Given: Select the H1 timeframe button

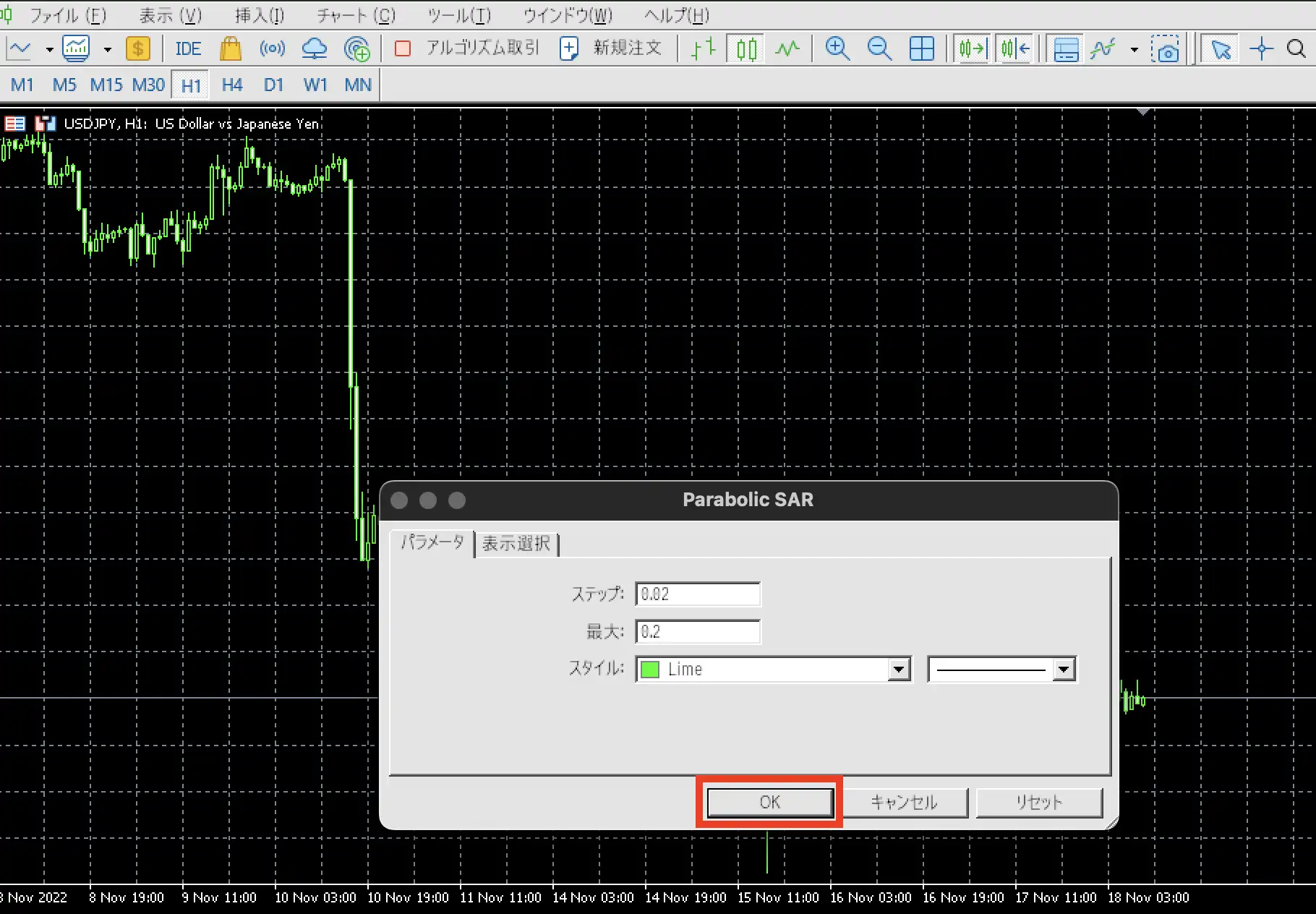Looking at the screenshot, I should (191, 85).
